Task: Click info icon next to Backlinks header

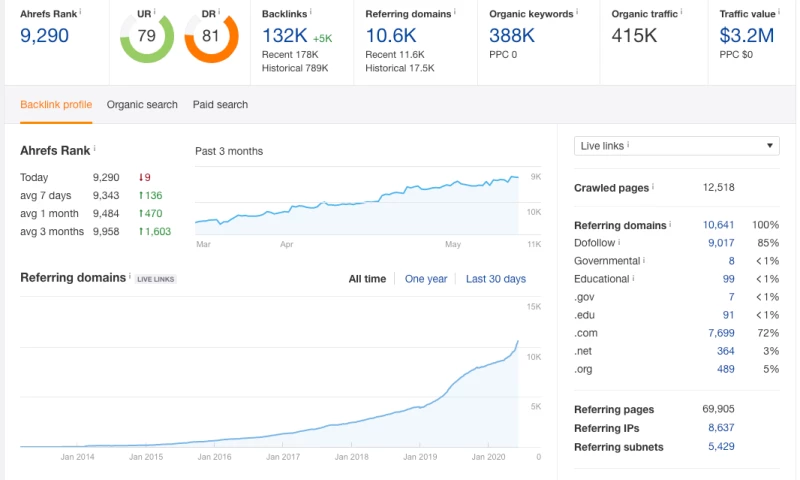Action: pos(311,13)
